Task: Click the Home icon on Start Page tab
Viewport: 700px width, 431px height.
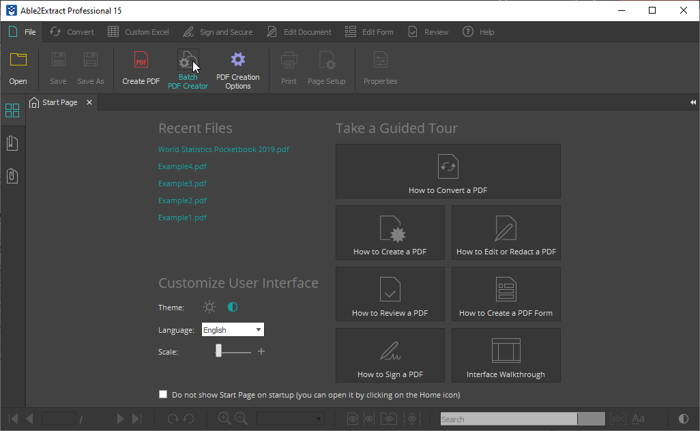Action: point(34,102)
